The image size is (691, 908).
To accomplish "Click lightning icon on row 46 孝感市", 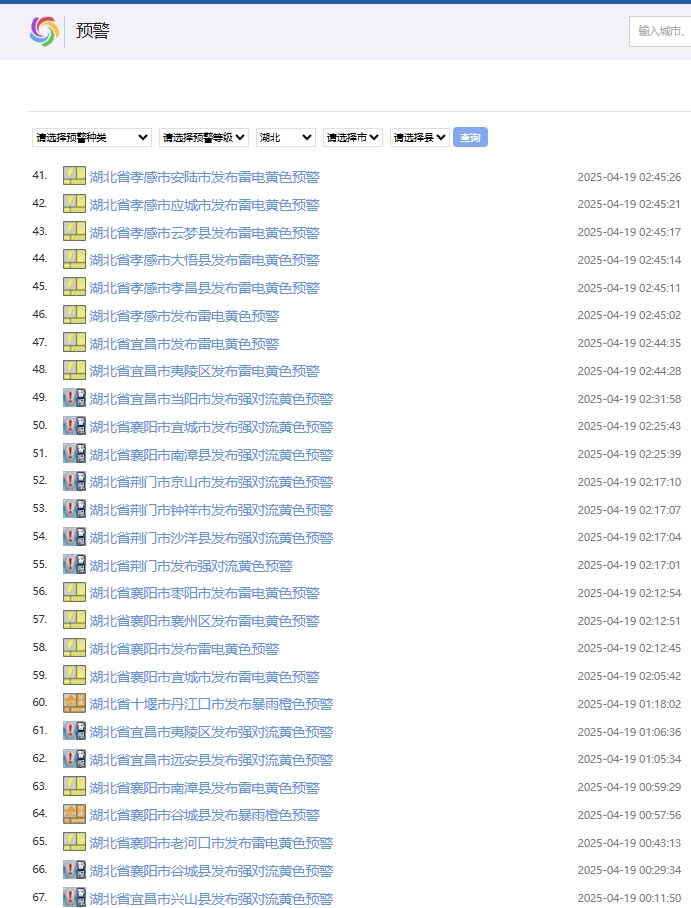I will click(74, 315).
